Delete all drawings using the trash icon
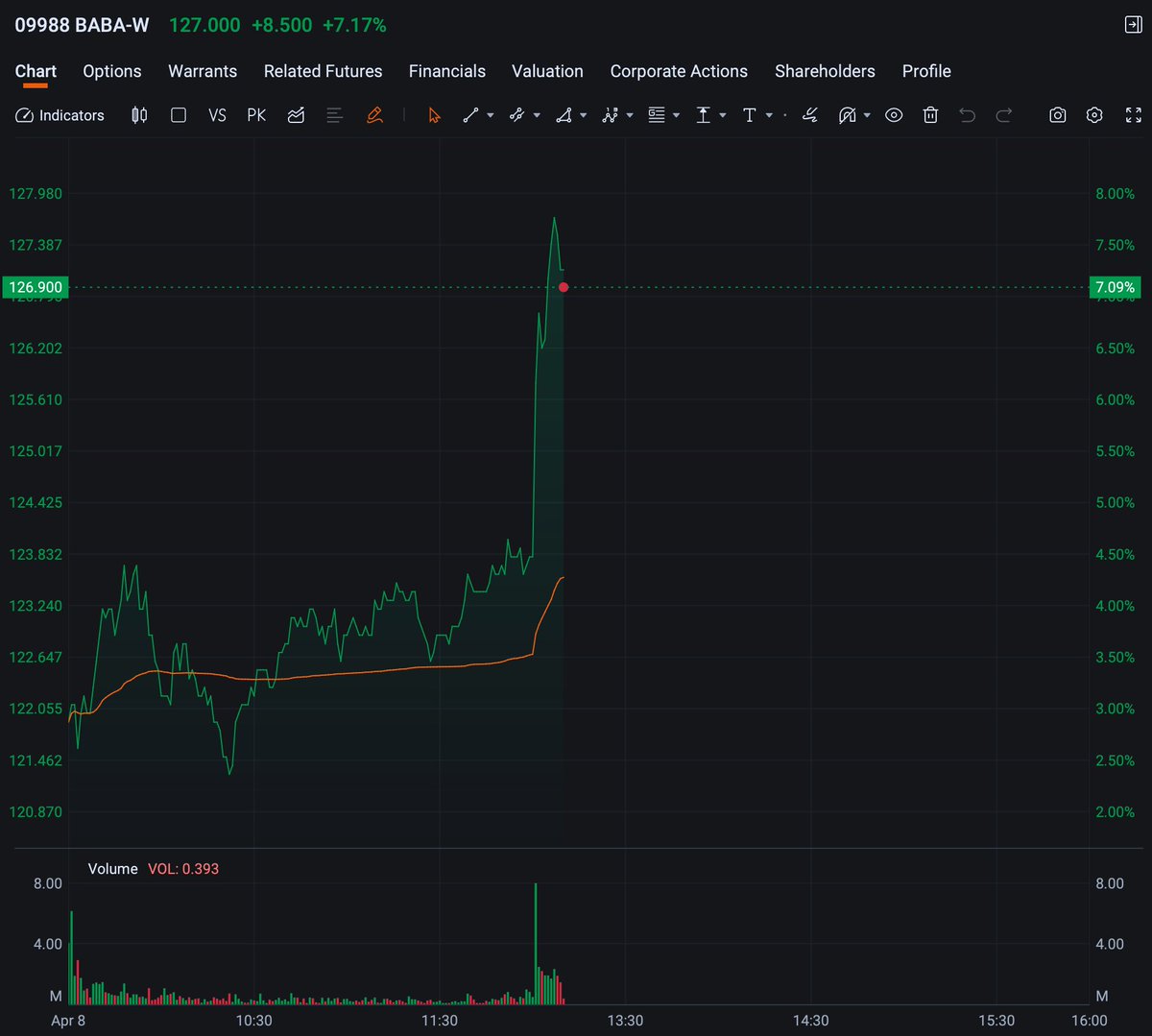 click(930, 115)
